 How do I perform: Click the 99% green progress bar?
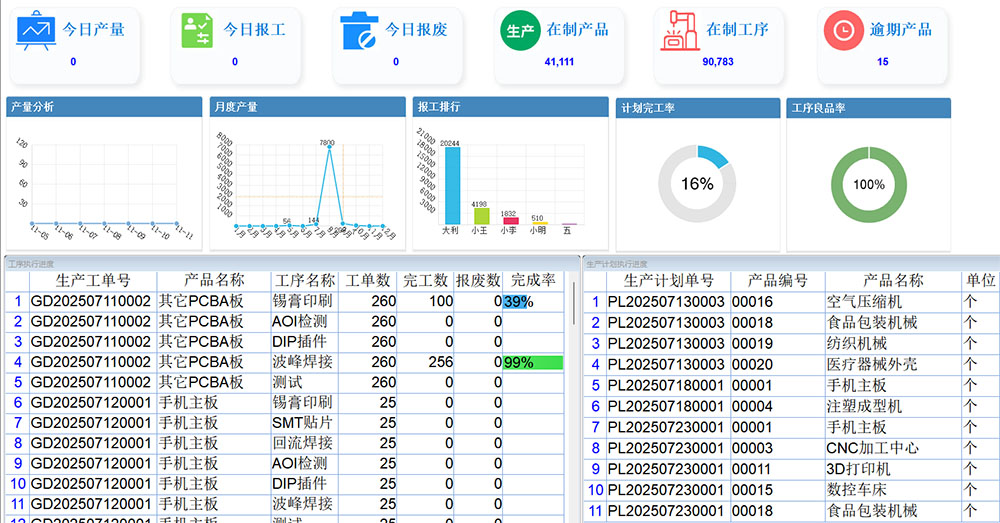coord(532,363)
